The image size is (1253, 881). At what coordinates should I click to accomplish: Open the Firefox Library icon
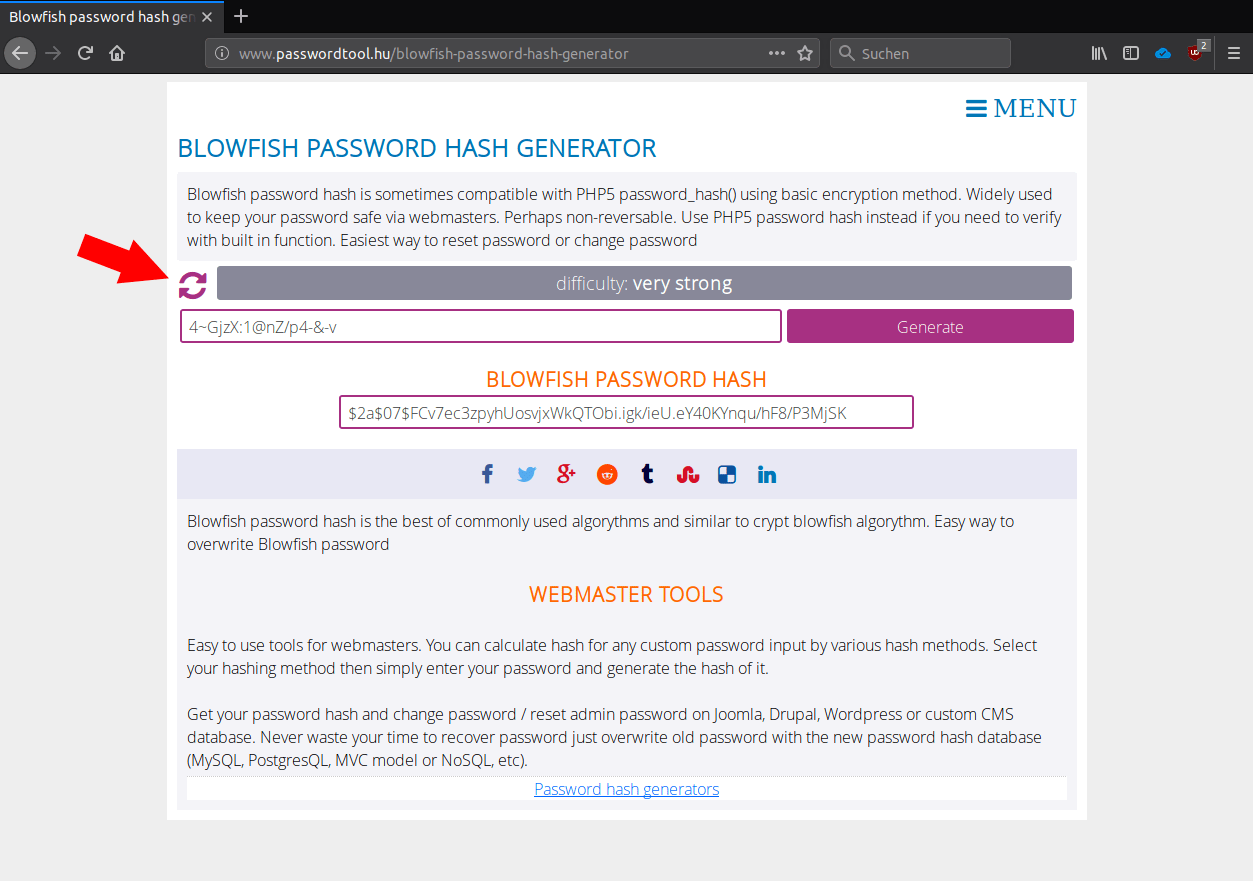tap(1098, 52)
